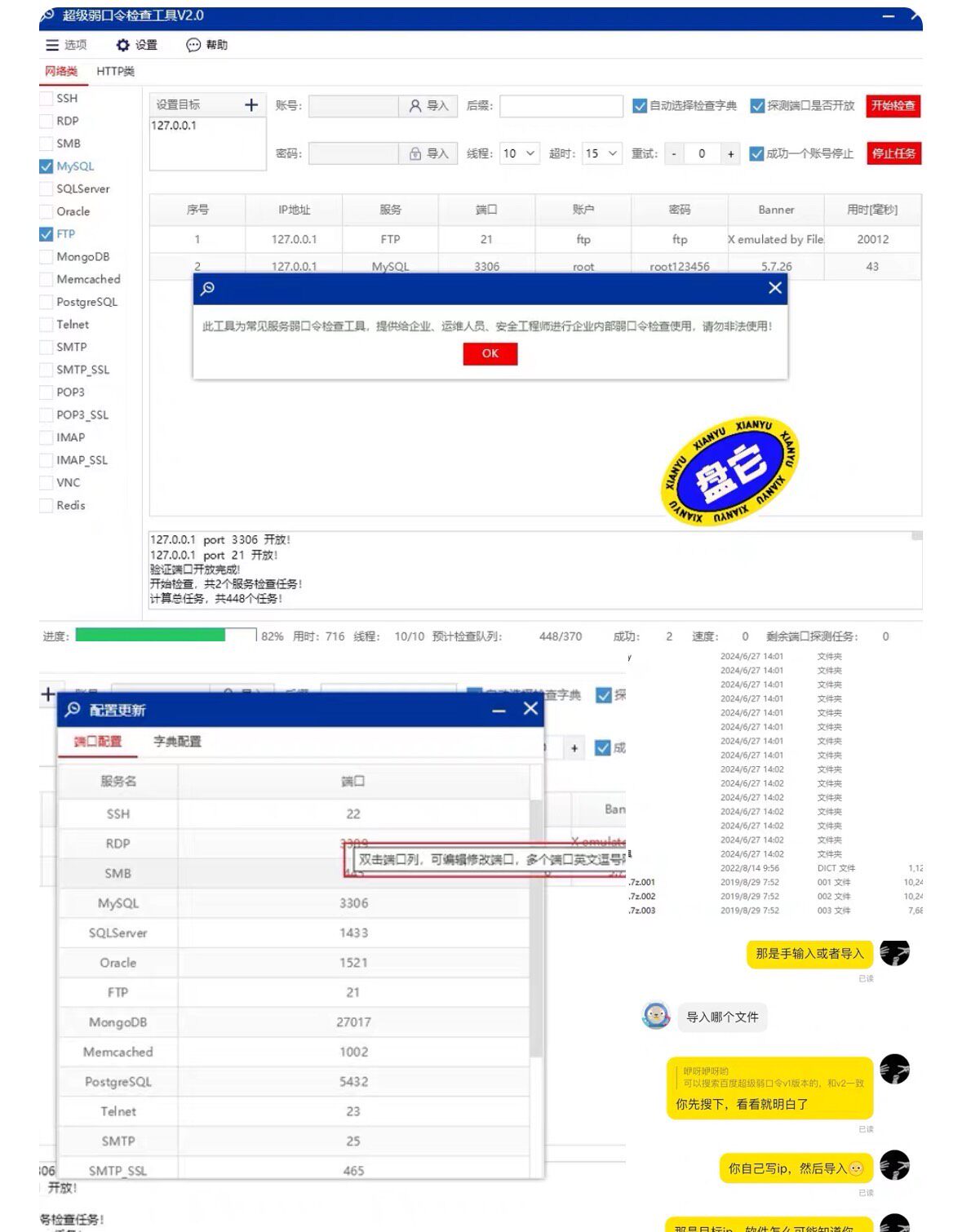Enable the SMB service checkbox
Viewport: 962px width, 1232px height.
coord(47,144)
